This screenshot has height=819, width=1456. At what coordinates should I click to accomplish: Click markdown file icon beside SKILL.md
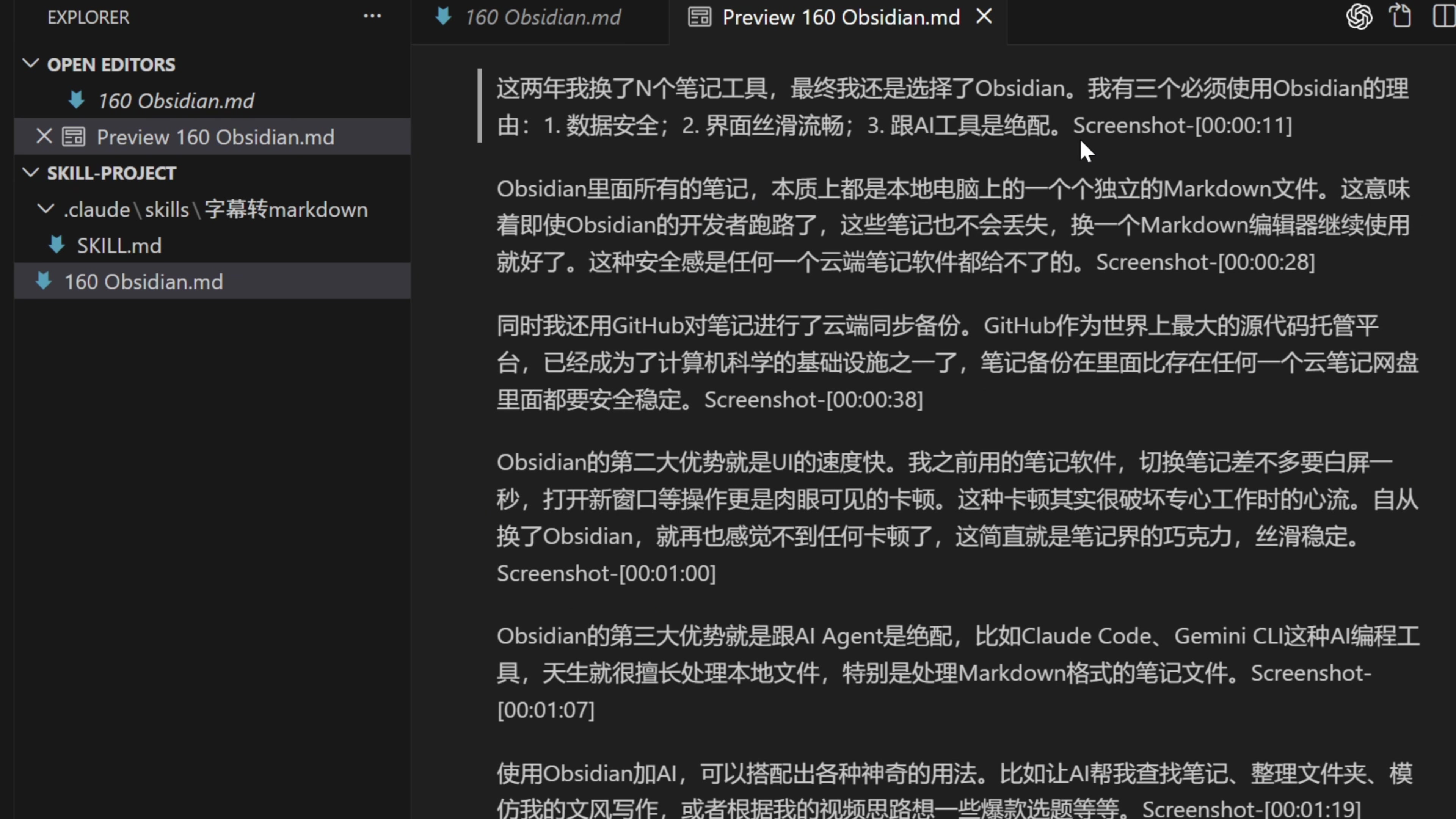click(56, 245)
